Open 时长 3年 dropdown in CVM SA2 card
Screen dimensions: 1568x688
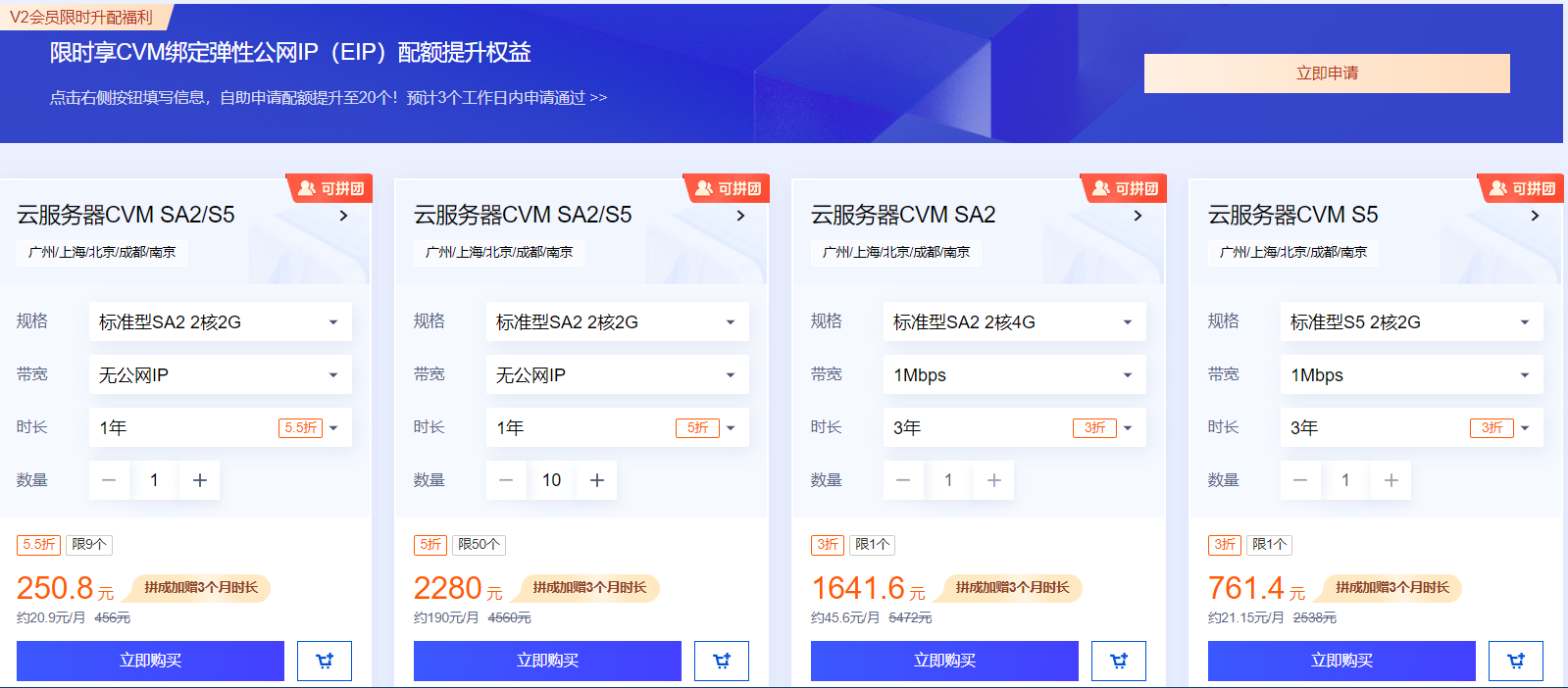[x=1014, y=427]
